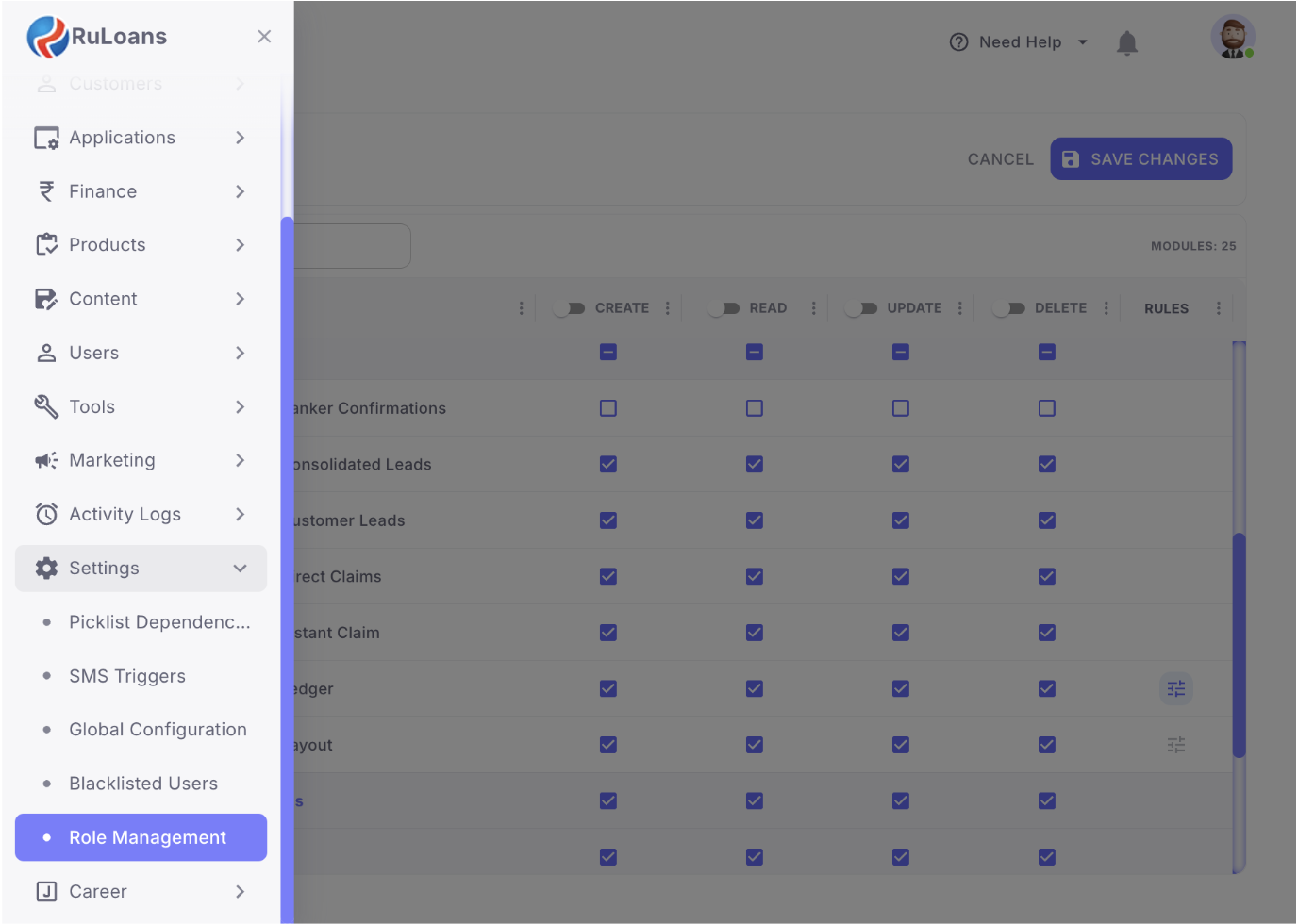Click the table's vertical scrollbar
Screen dimensions: 1298x924
pos(1239,645)
